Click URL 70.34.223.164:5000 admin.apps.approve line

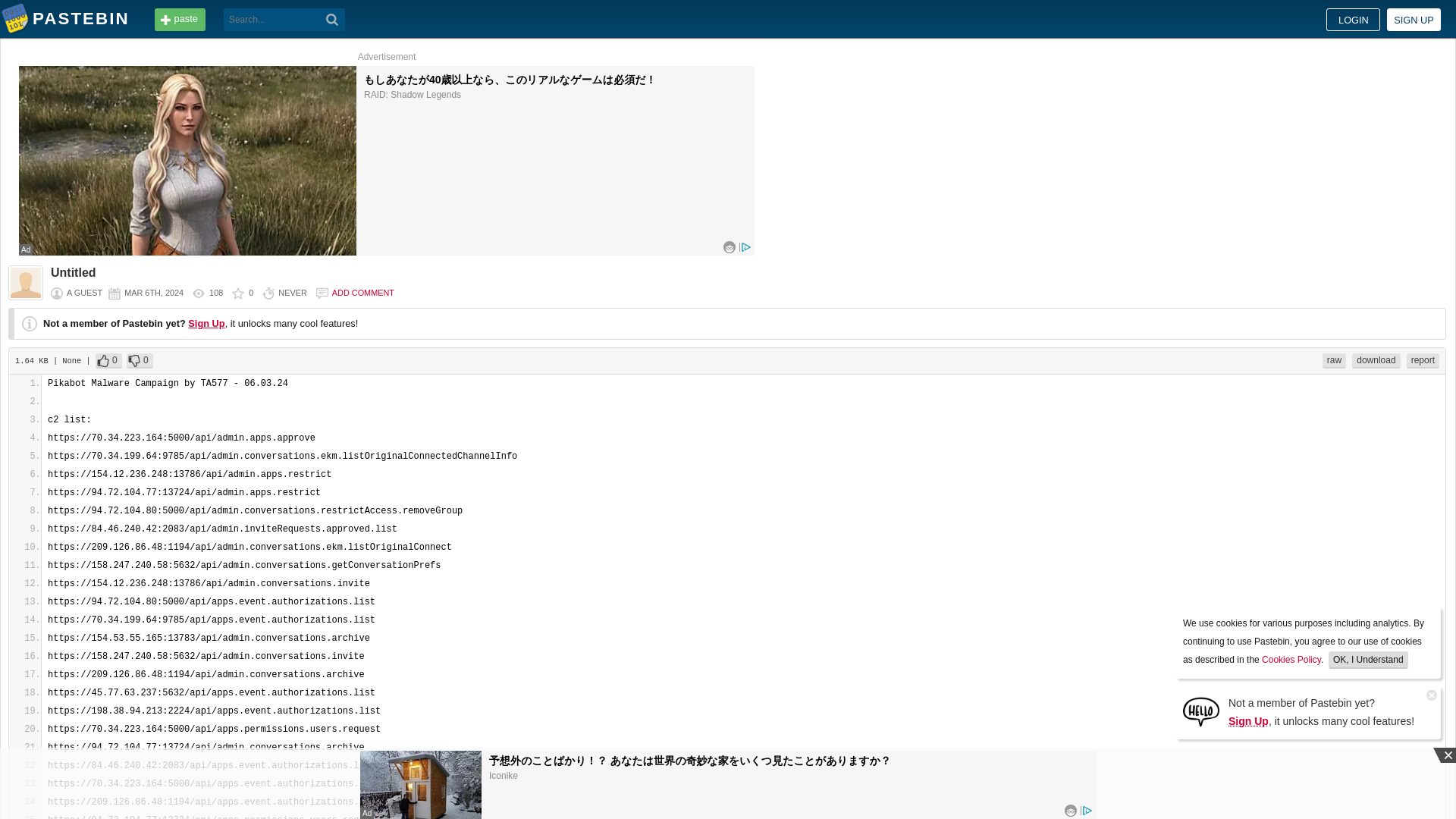coord(181,438)
